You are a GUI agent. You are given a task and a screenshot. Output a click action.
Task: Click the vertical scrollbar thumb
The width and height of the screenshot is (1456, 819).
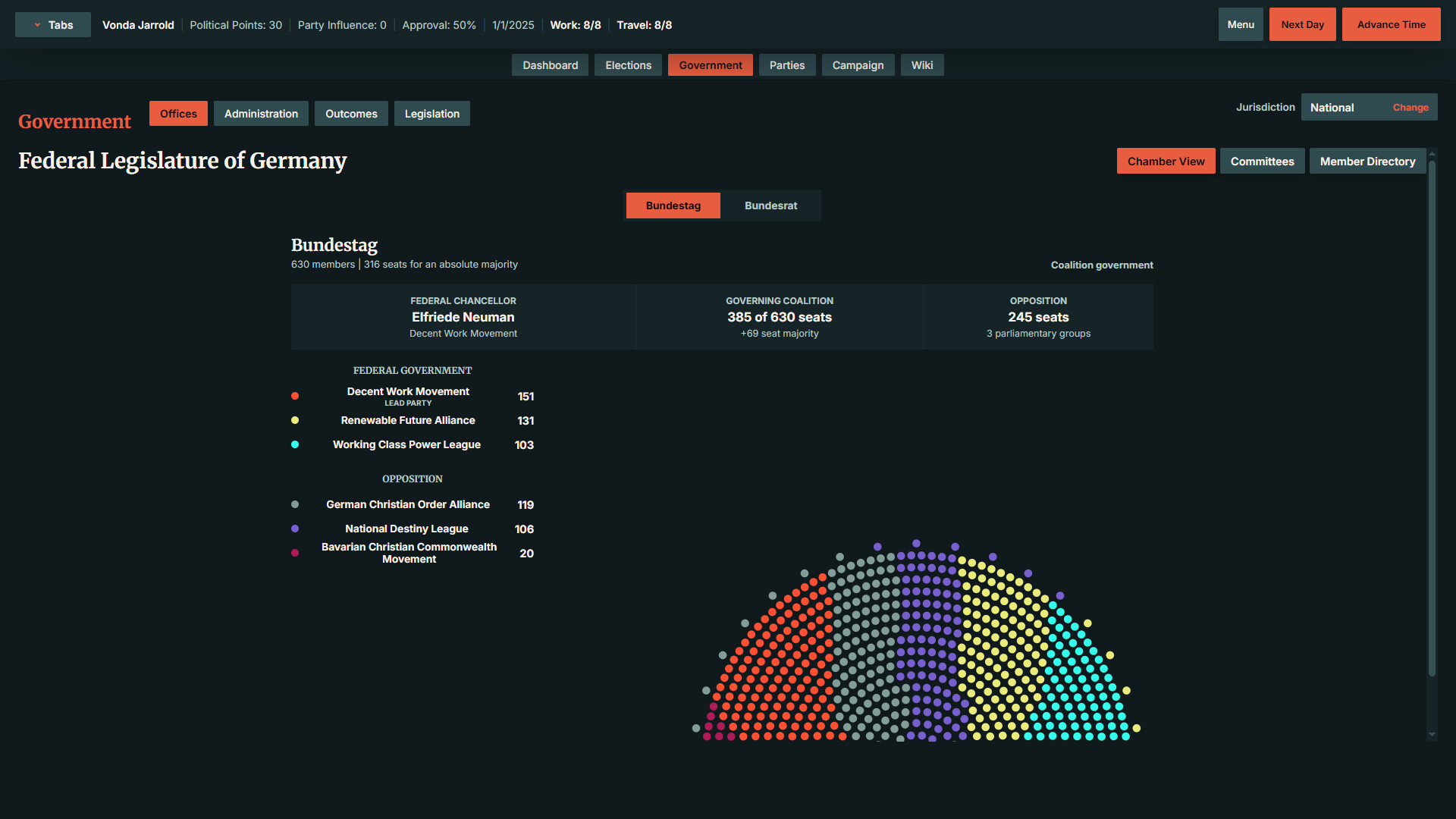1432,417
